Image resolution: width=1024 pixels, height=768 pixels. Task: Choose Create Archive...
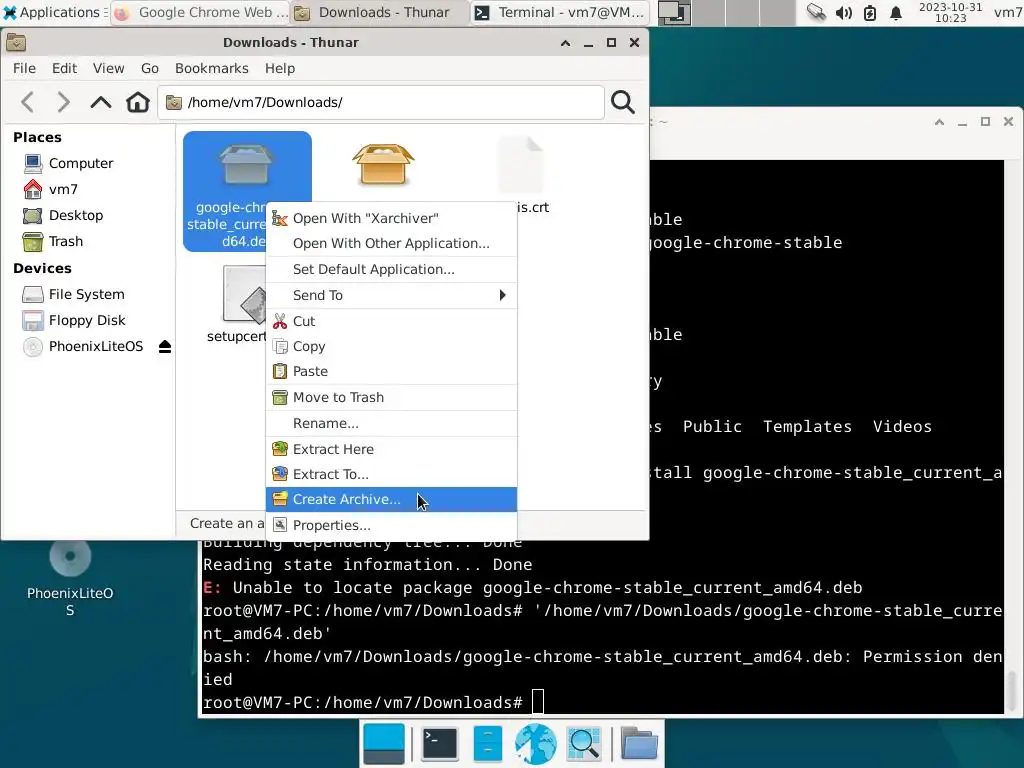point(391,500)
